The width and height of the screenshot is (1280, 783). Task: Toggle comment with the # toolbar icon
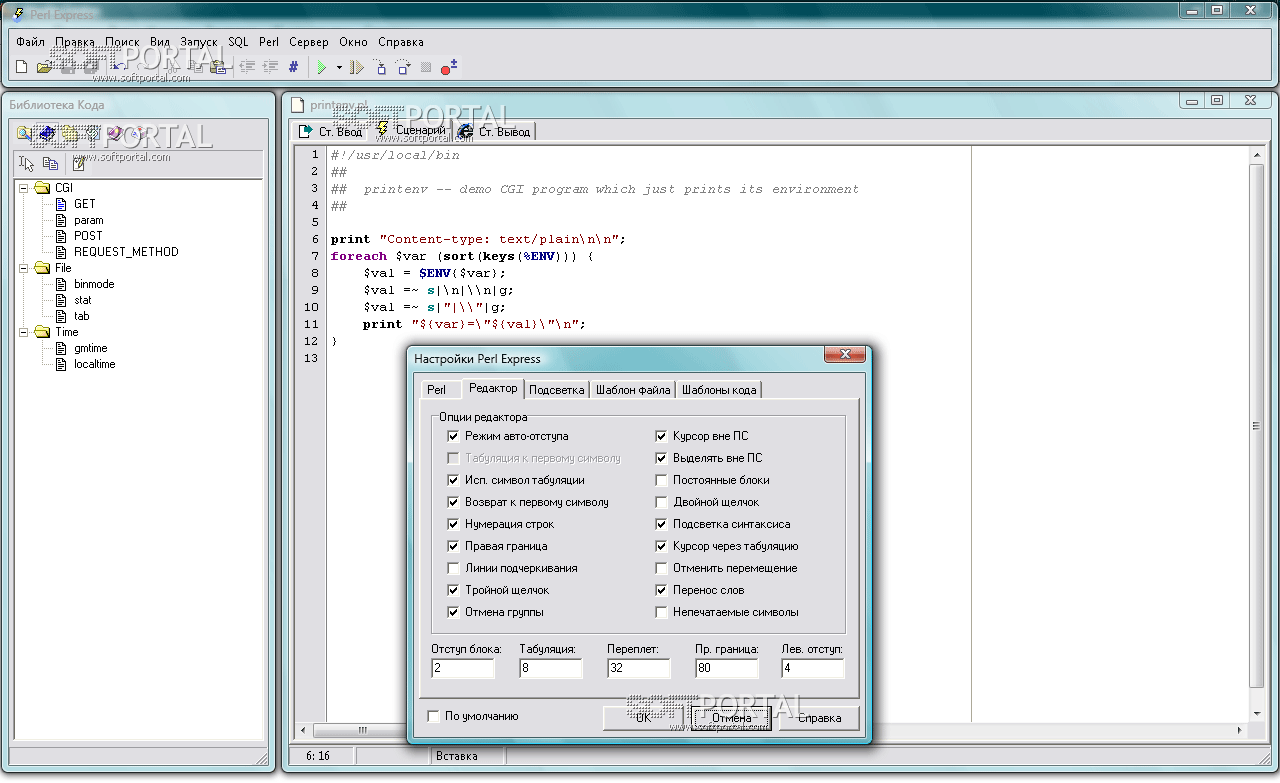[293, 67]
